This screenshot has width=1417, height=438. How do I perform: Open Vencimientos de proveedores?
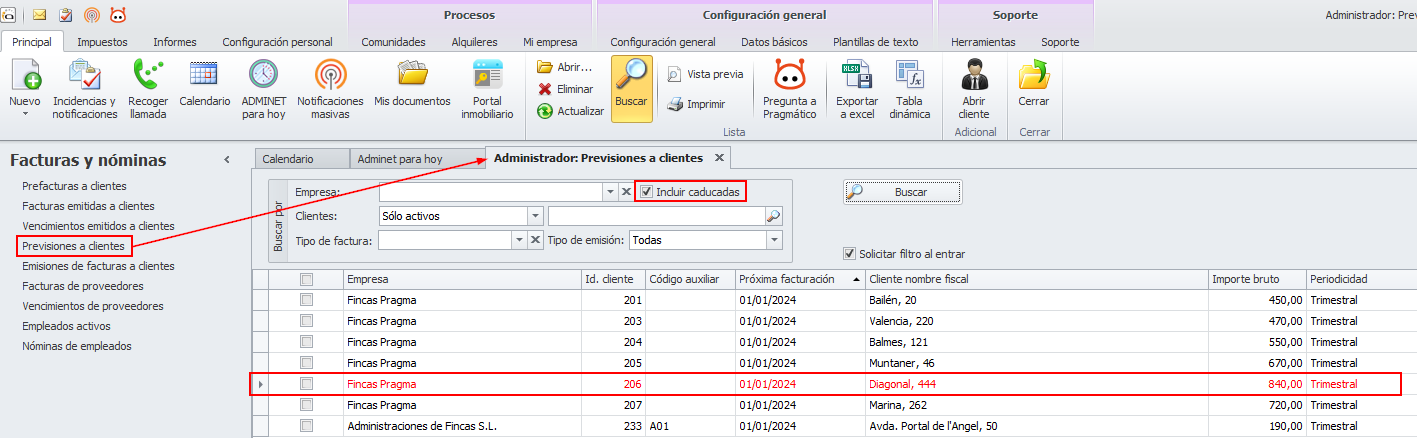[x=93, y=306]
